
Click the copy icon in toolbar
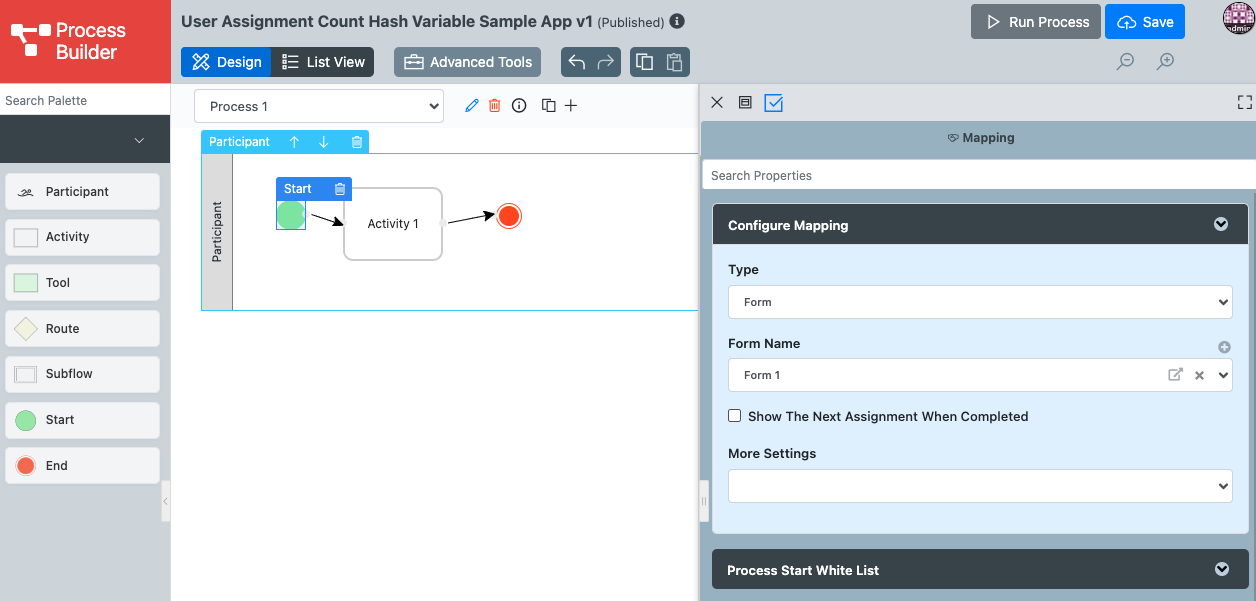tap(645, 62)
